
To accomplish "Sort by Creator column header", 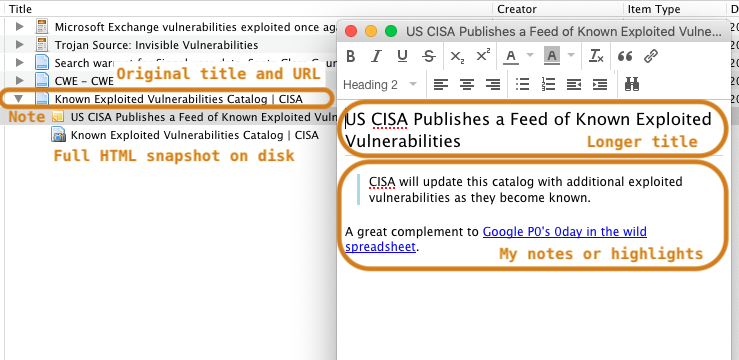I will pyautogui.click(x=517, y=9).
